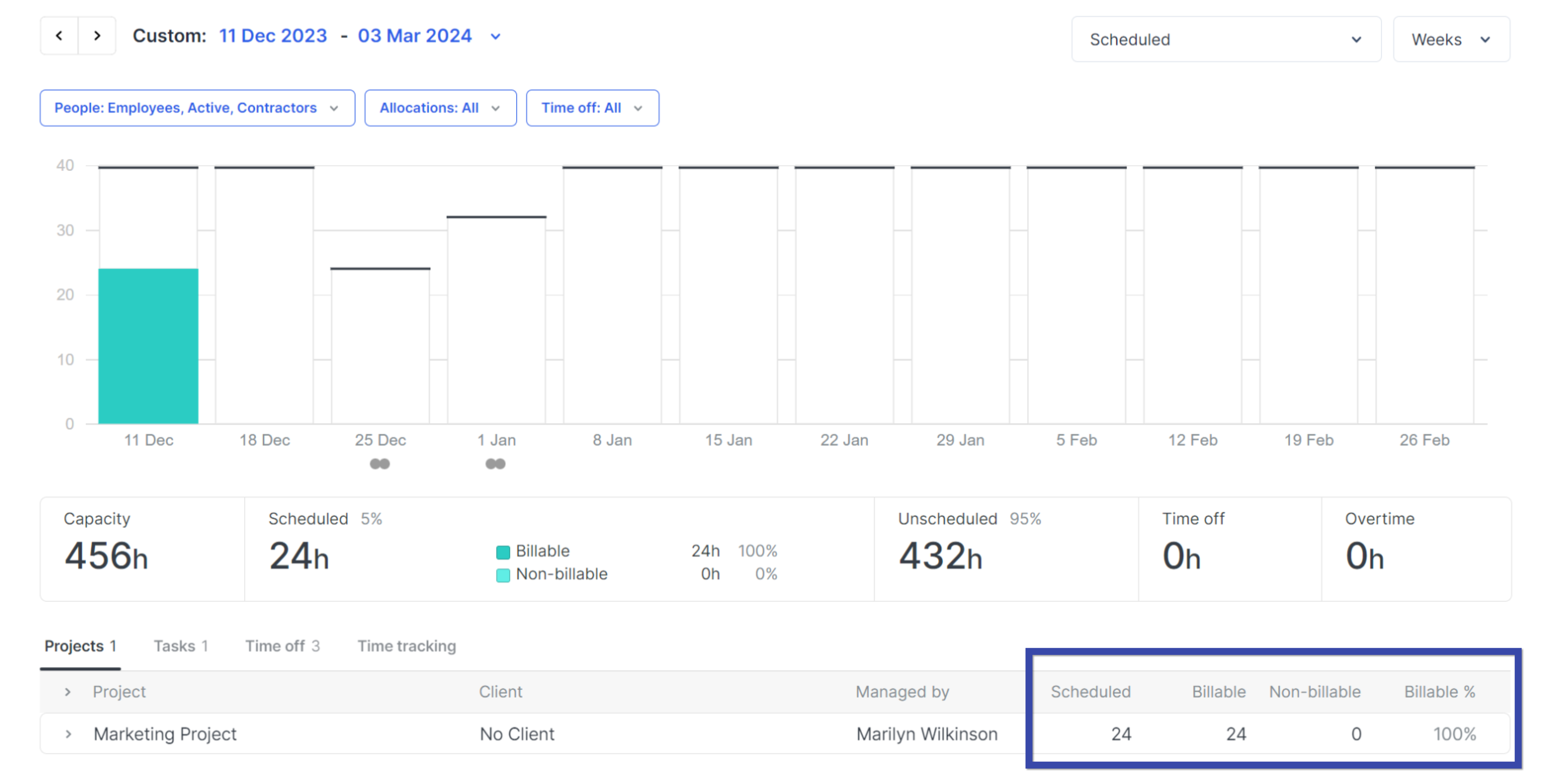
Task: Click the Non-billable legend swatch
Action: pyautogui.click(x=503, y=575)
